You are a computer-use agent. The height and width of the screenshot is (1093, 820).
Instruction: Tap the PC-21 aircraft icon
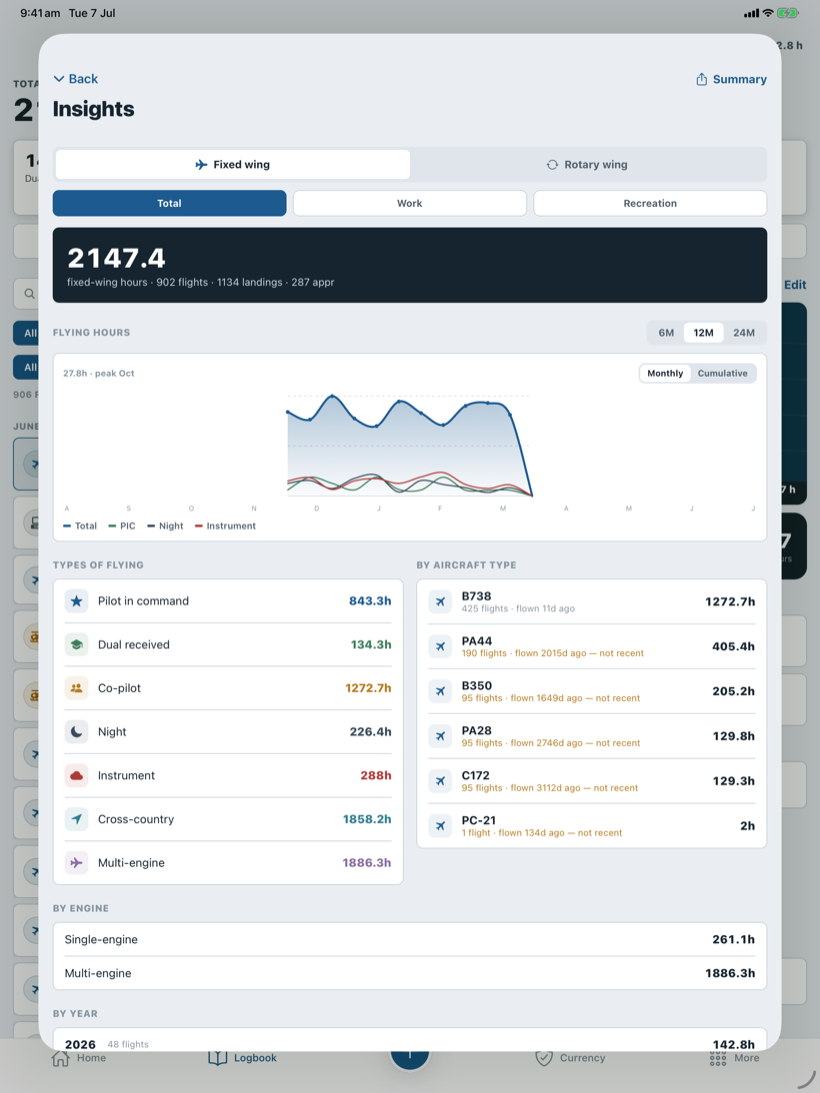(x=440, y=826)
